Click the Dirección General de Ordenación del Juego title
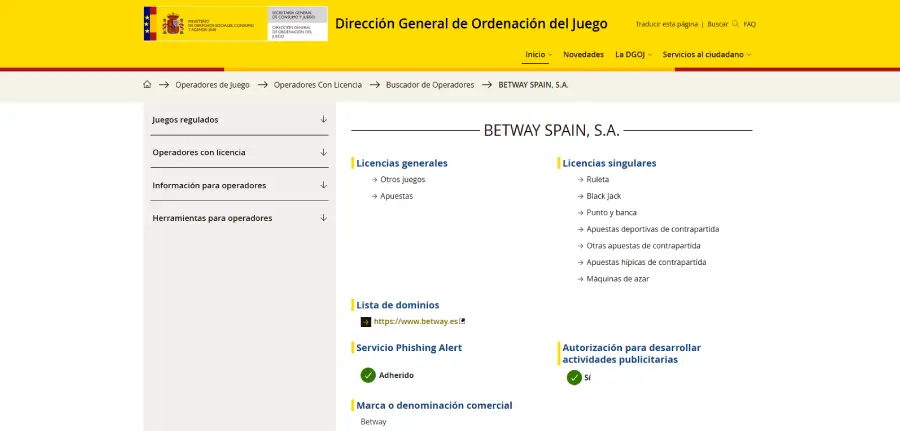 click(471, 24)
